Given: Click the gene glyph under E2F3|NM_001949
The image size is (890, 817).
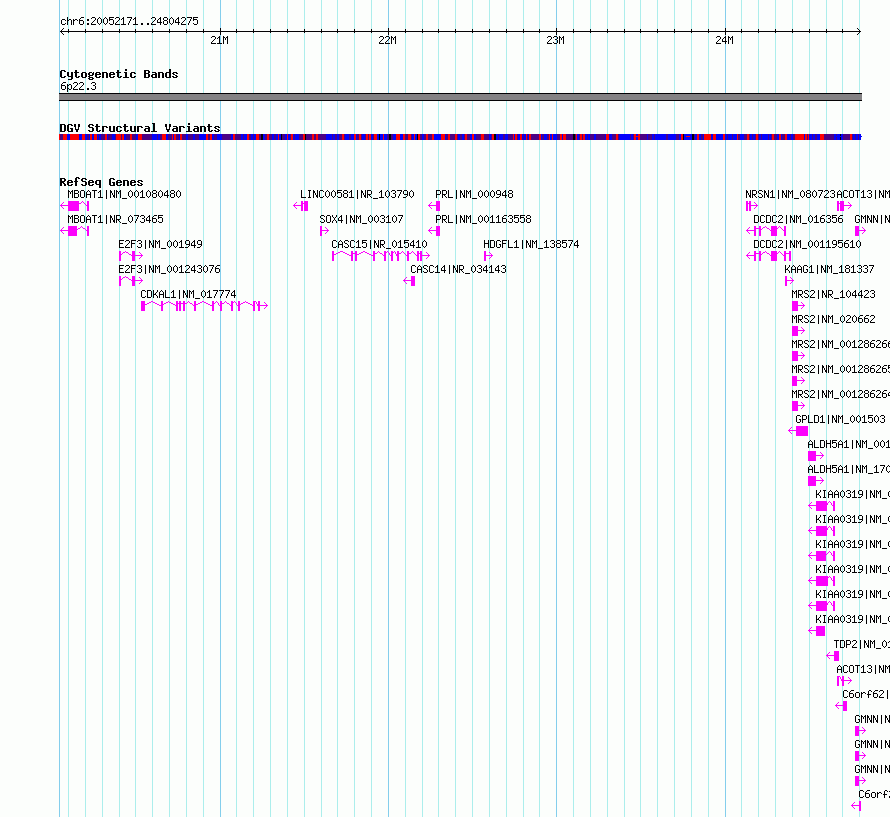Looking at the screenshot, I should pos(131,256).
